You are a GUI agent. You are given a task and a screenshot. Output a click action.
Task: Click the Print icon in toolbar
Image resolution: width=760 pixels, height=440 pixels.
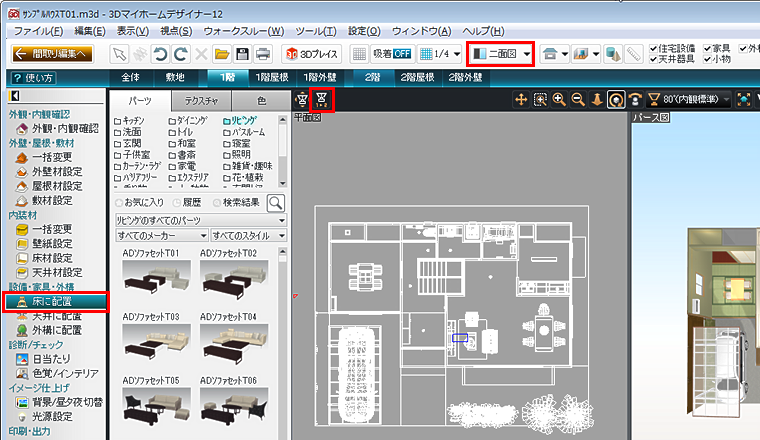click(262, 53)
